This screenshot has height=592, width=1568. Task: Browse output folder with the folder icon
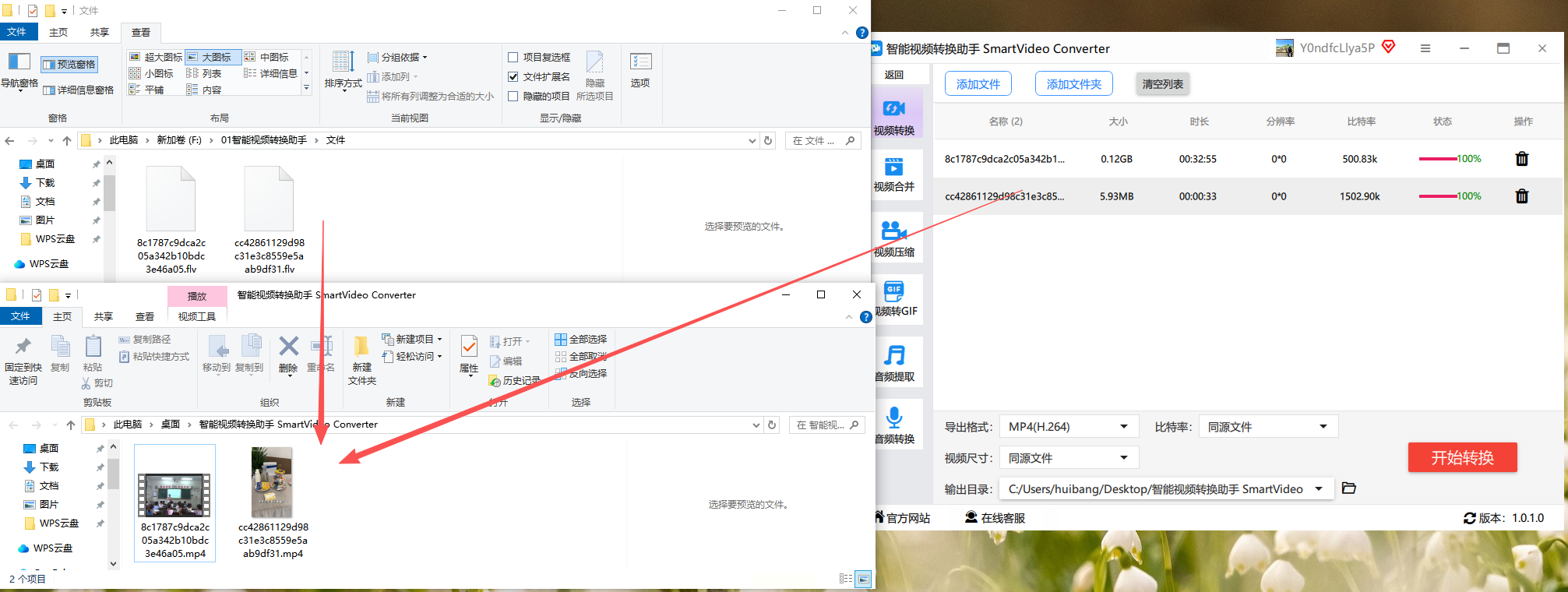(1349, 488)
